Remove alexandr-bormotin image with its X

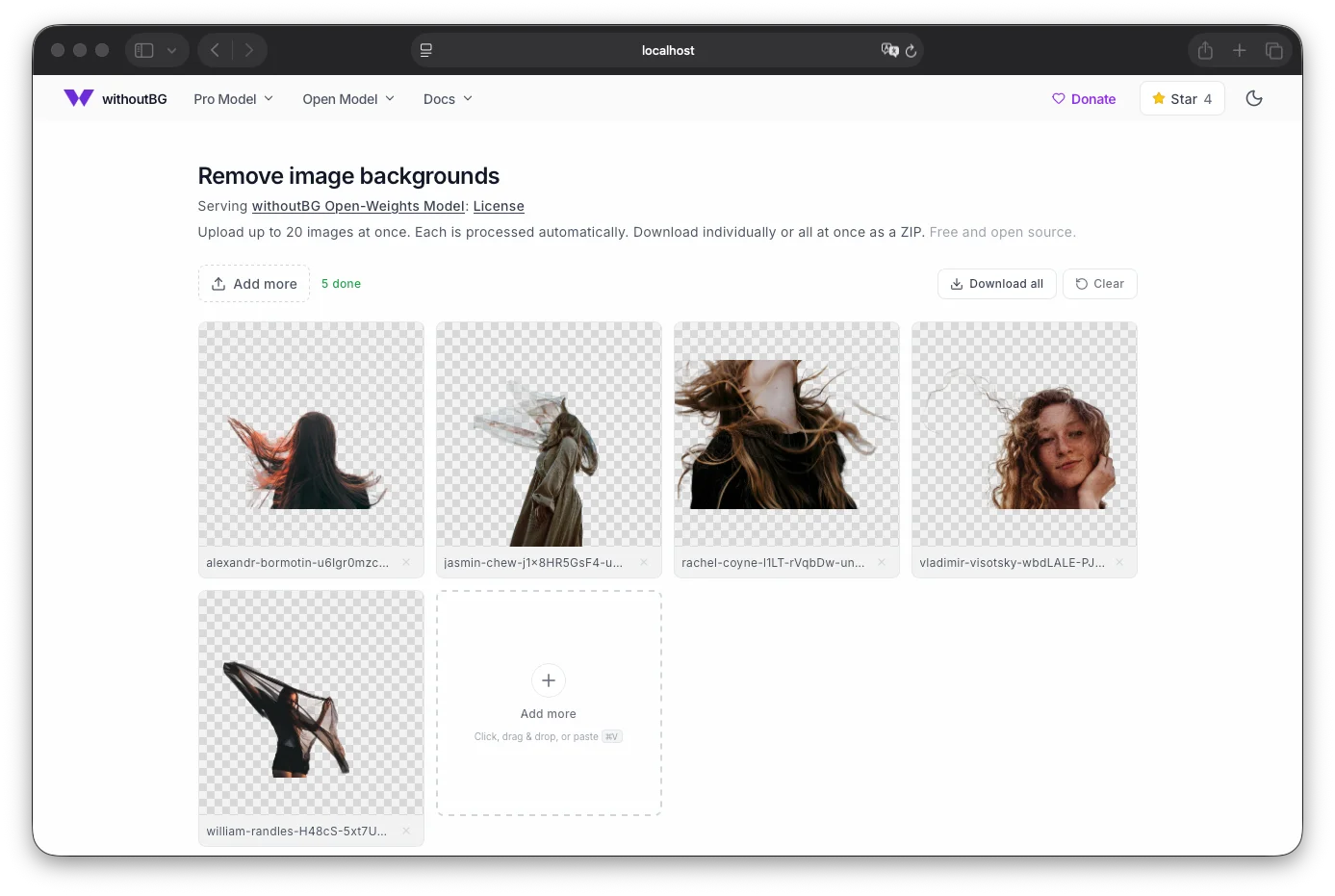coord(406,563)
